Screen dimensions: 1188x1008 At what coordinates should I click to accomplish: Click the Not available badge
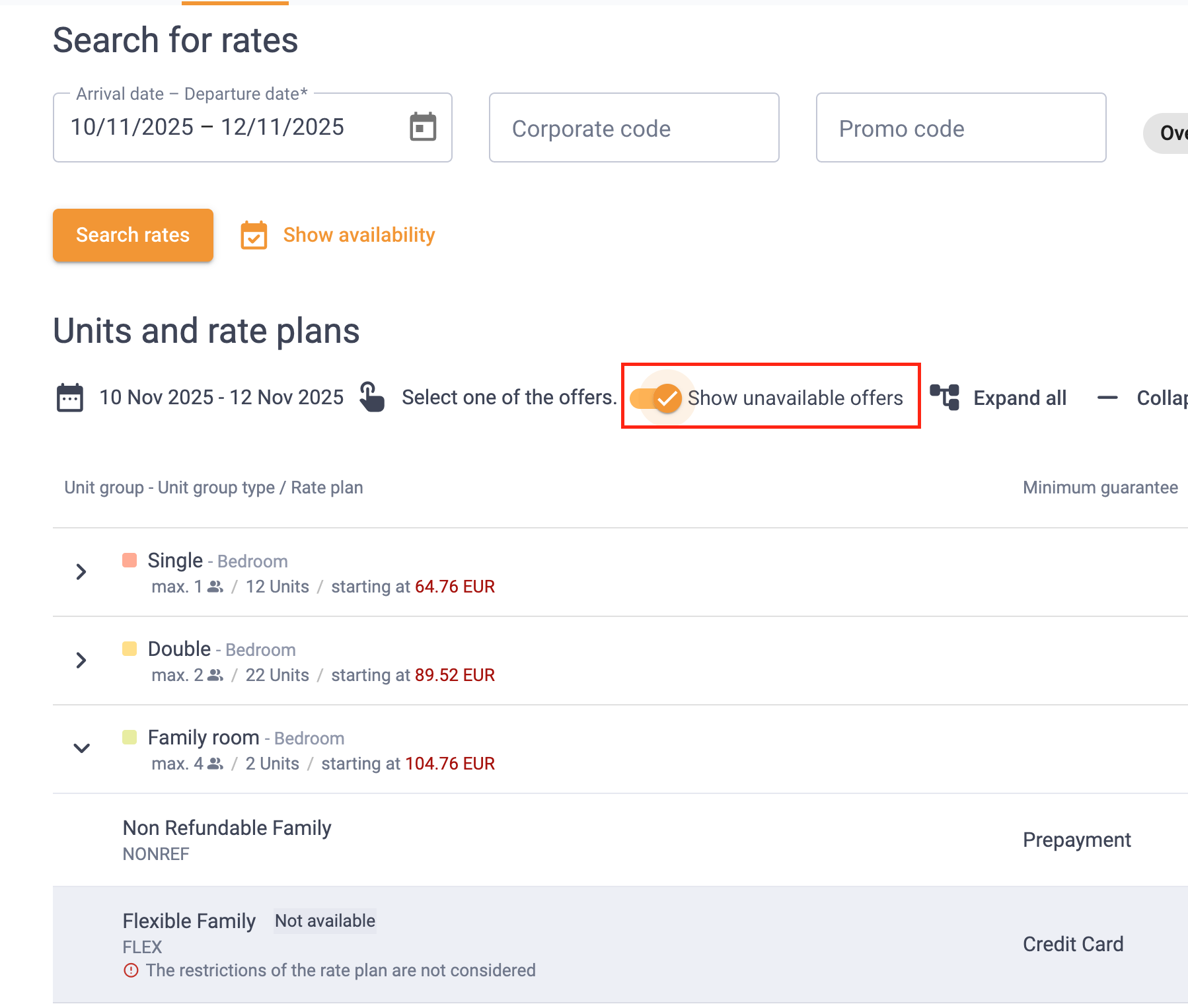[x=325, y=921]
